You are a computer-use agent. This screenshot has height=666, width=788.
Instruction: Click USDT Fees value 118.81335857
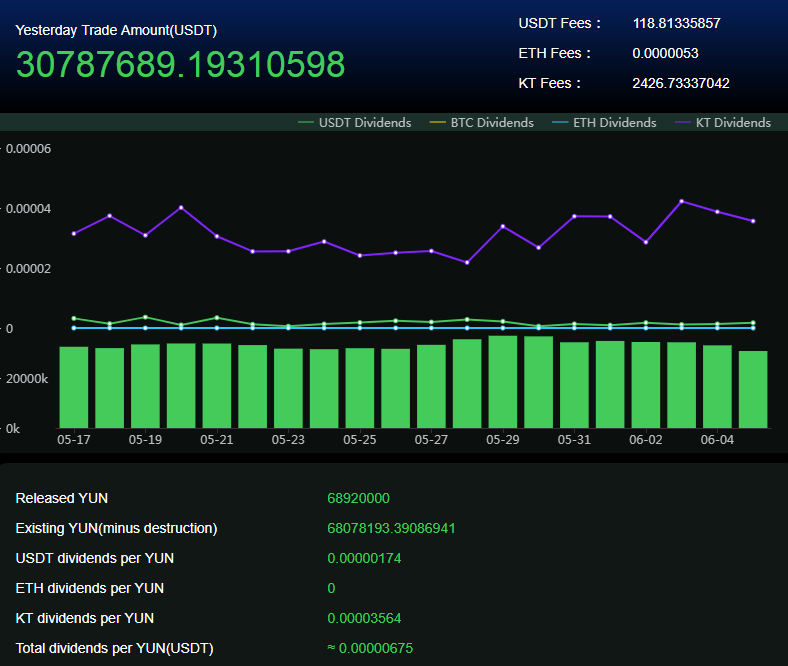[676, 23]
